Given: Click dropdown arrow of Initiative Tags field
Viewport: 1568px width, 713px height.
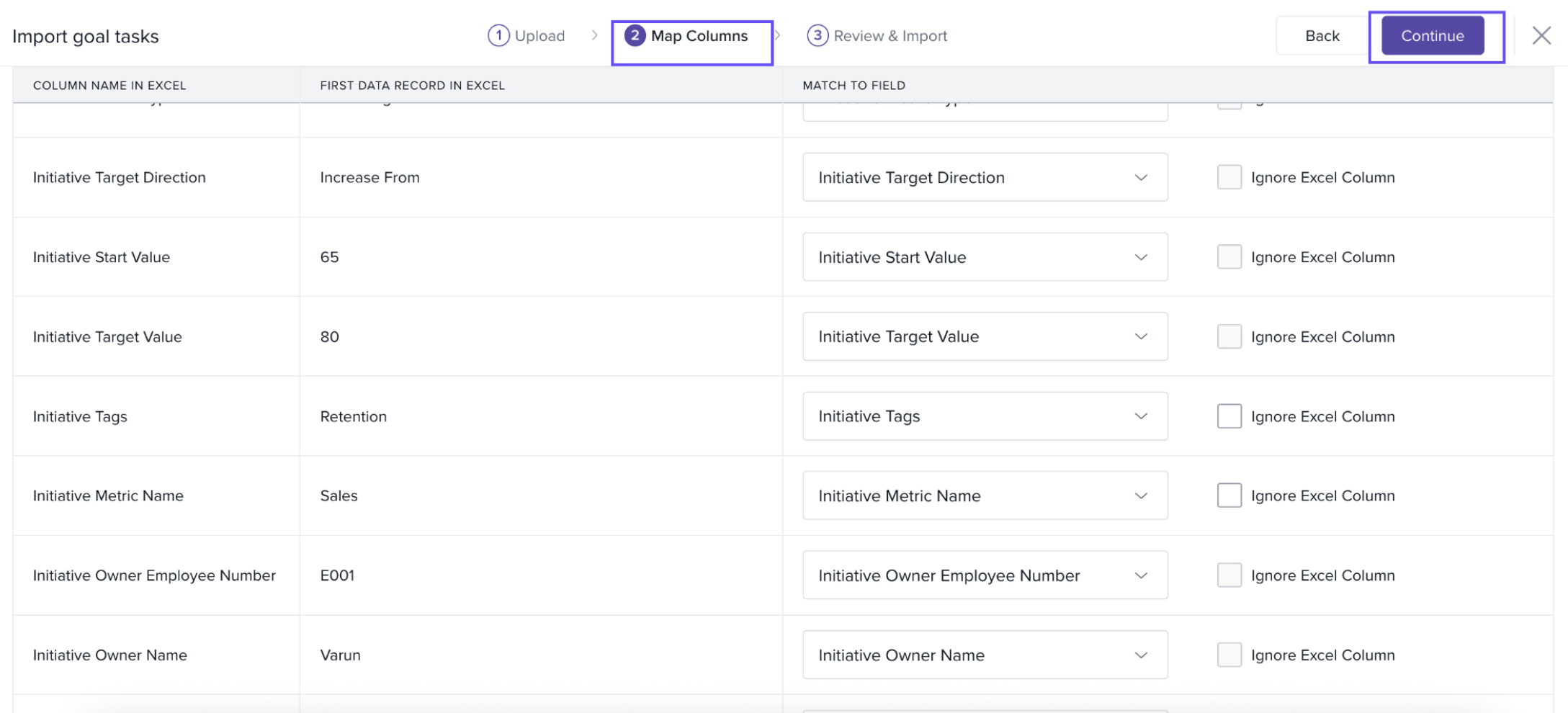Looking at the screenshot, I should [x=1141, y=416].
